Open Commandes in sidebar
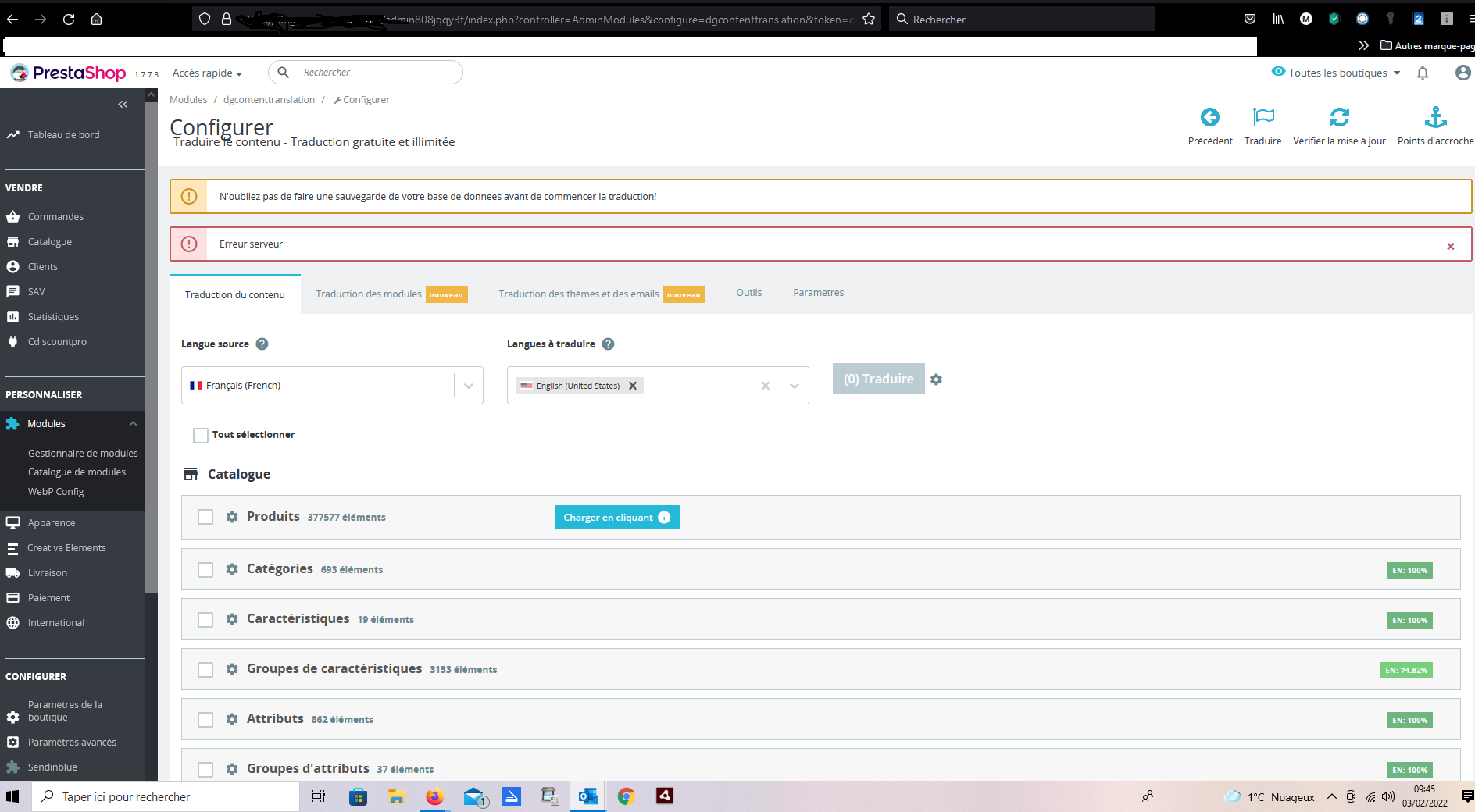1475x812 pixels. [x=55, y=217]
